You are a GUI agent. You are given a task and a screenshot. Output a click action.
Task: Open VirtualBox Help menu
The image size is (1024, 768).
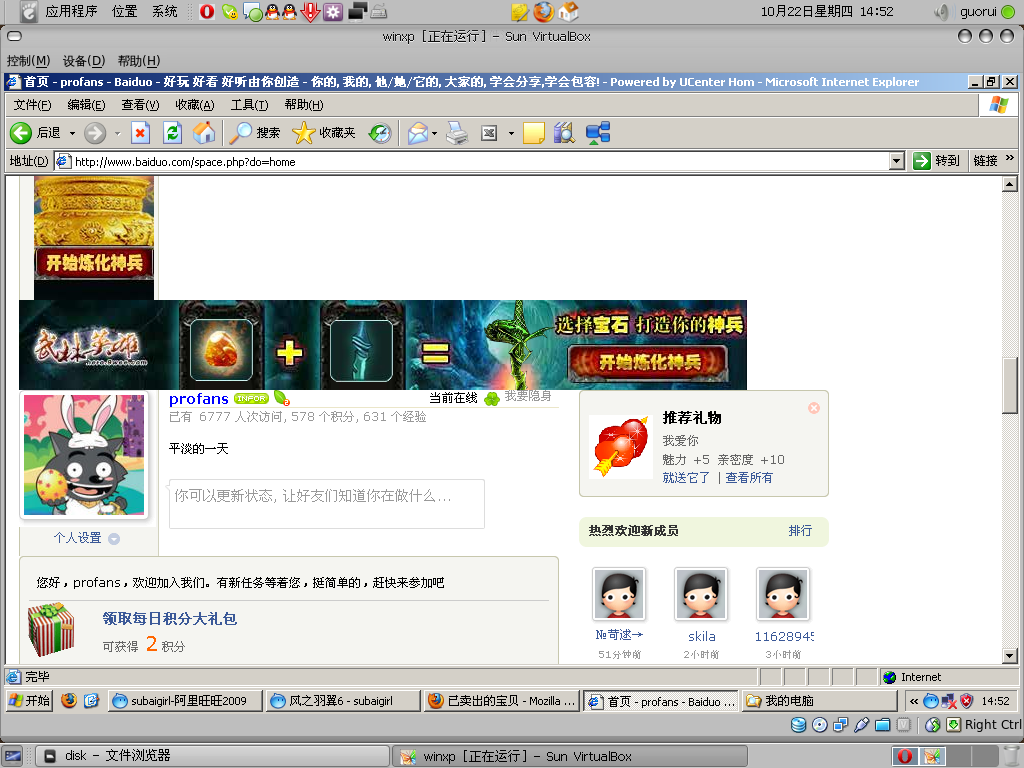[x=138, y=61]
